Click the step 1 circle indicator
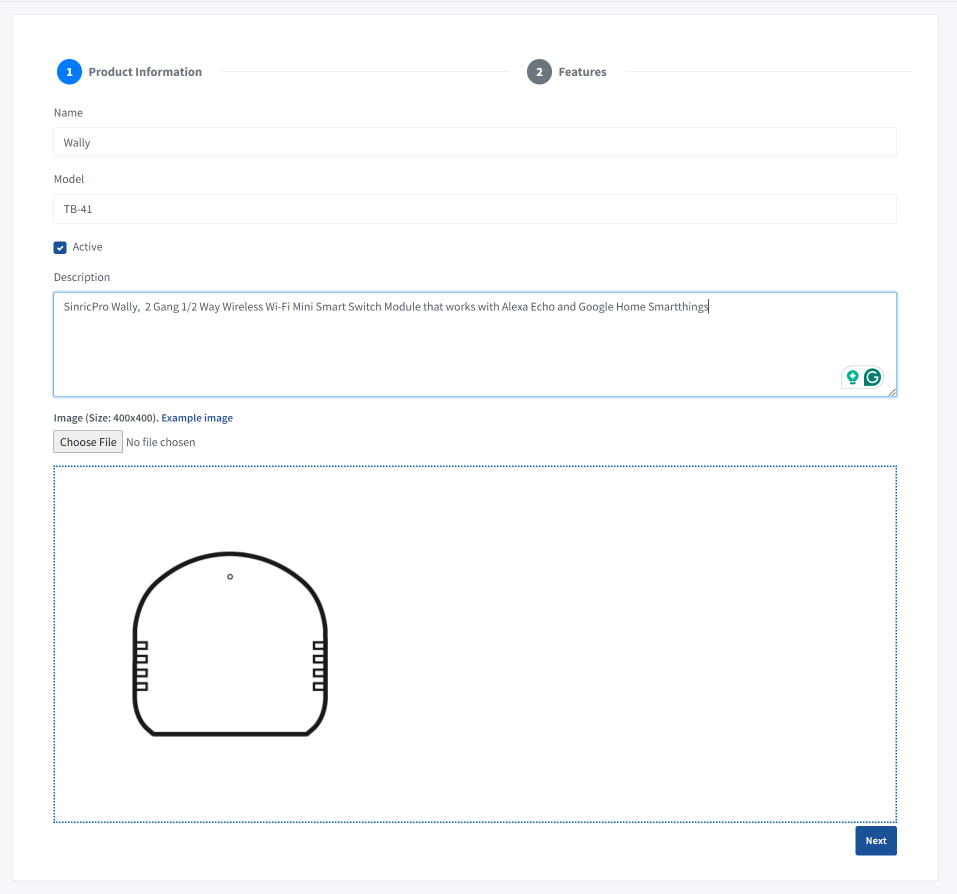957x894 pixels. pos(69,72)
